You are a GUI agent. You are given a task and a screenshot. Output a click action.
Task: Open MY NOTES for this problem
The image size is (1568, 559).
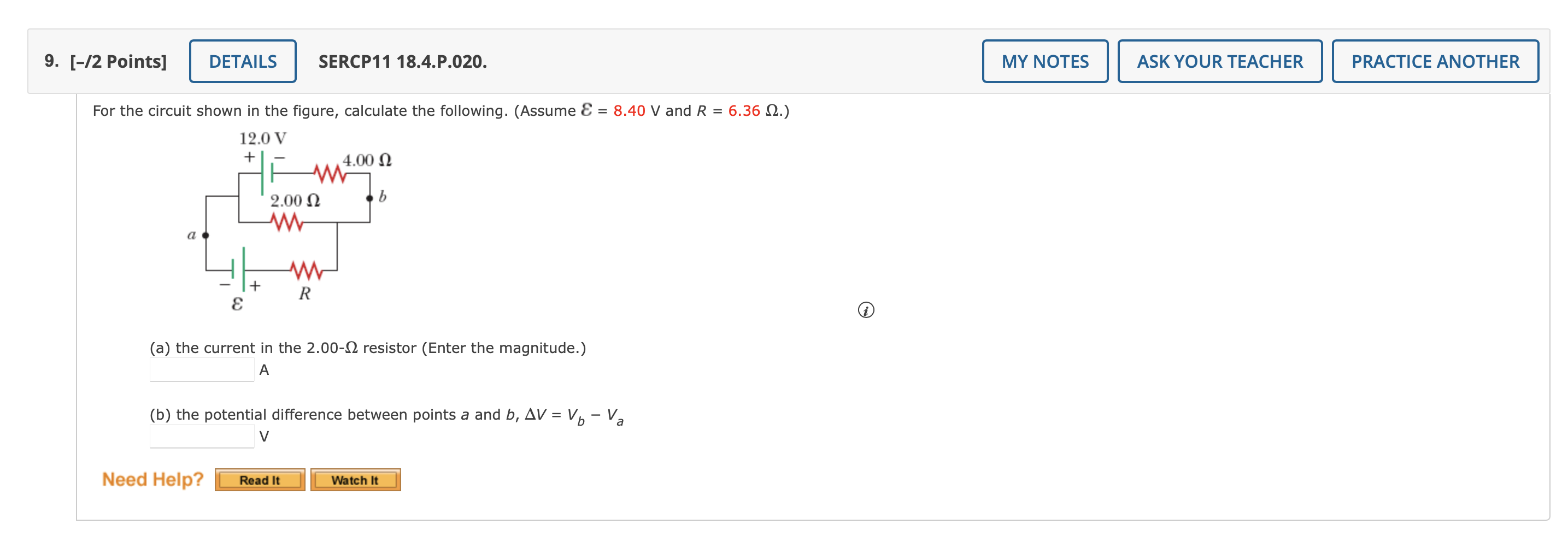1044,61
